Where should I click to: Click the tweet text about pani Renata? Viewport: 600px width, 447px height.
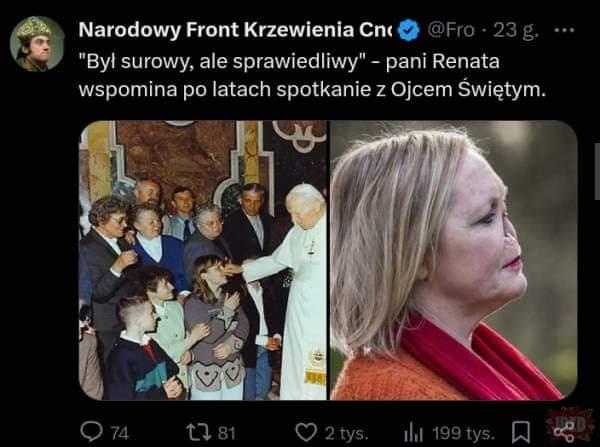click(312, 75)
